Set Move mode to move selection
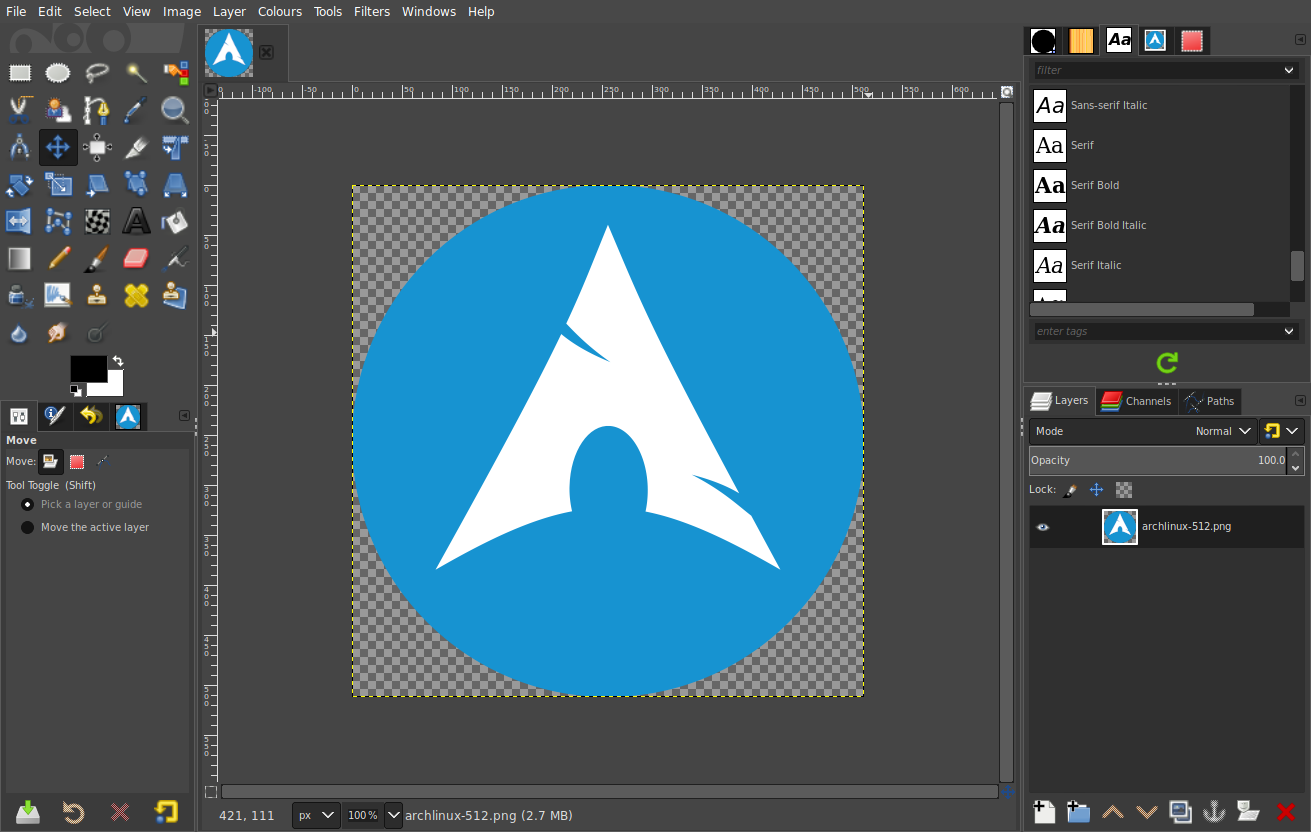The image size is (1311, 832). [77, 461]
